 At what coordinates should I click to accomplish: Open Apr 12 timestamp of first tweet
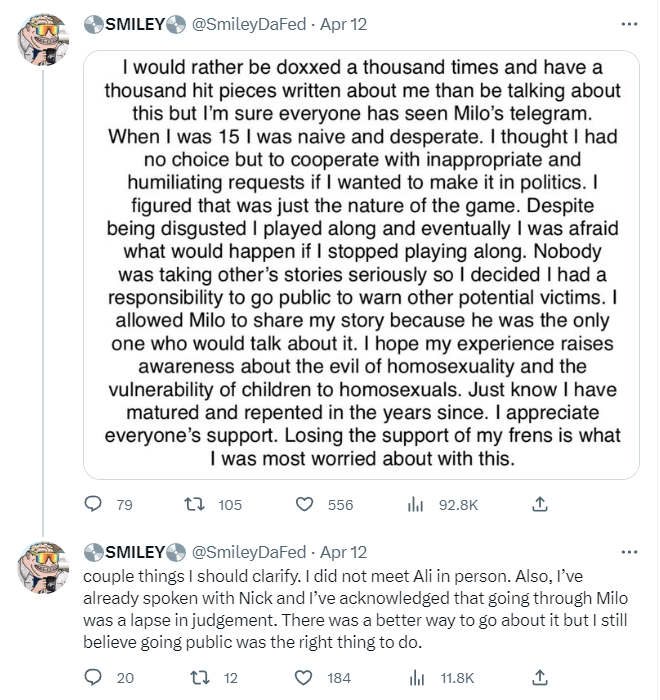[x=343, y=24]
